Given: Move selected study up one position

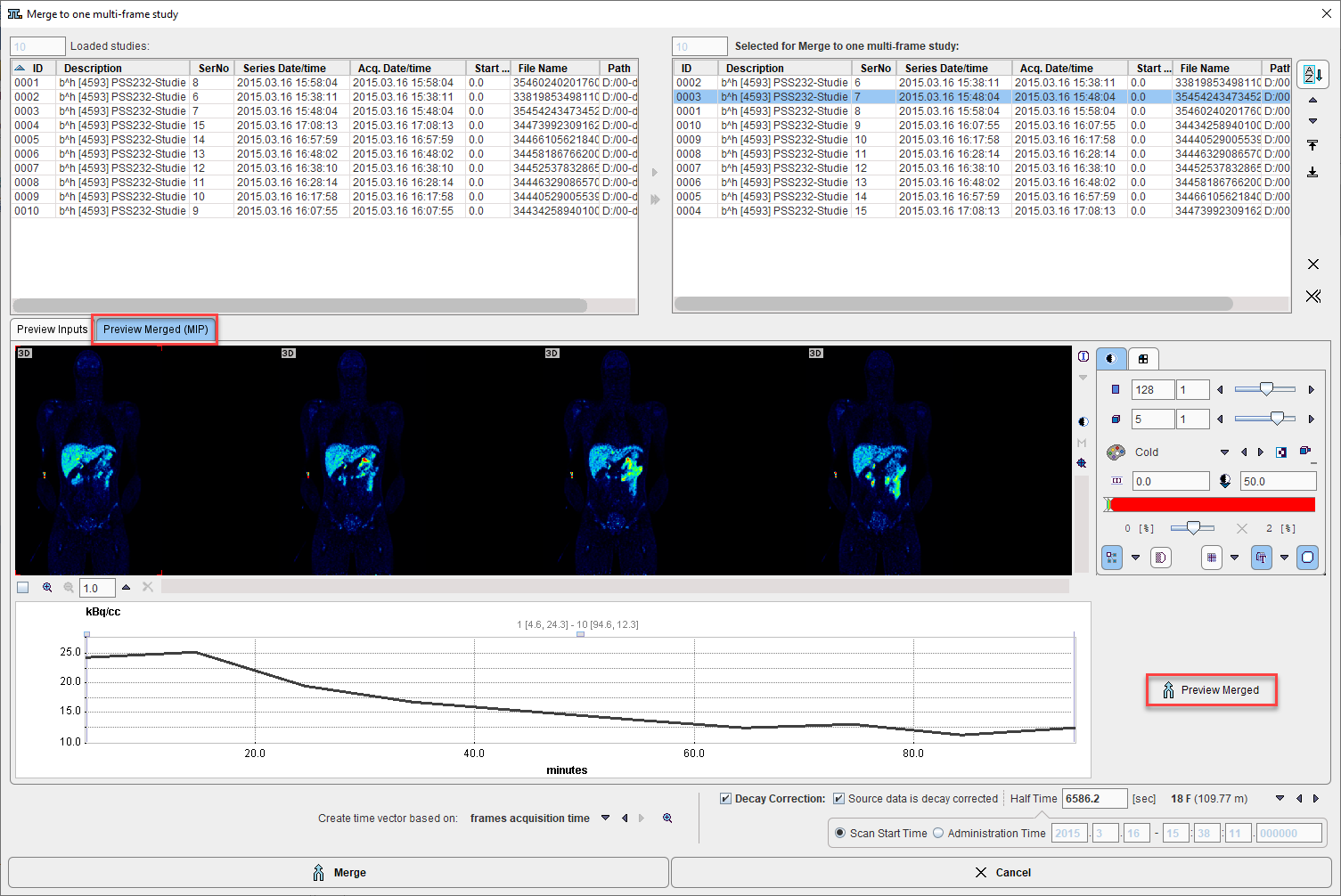Looking at the screenshot, I should click(1312, 100).
